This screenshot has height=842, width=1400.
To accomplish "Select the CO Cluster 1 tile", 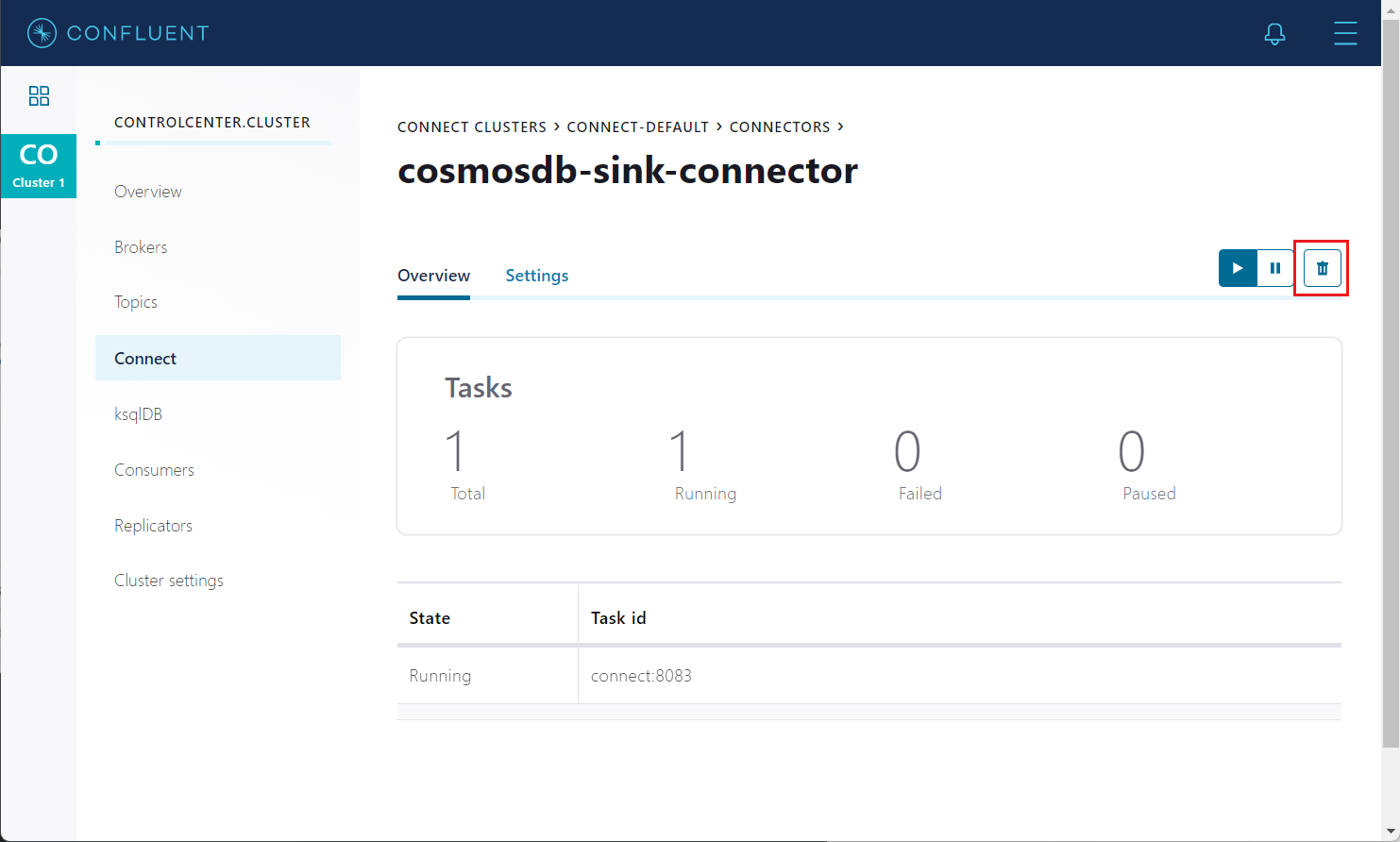I will (39, 166).
